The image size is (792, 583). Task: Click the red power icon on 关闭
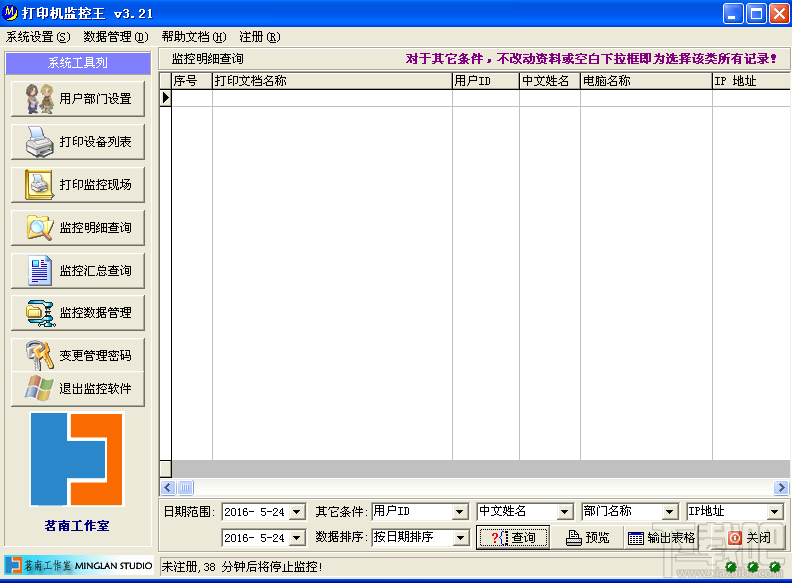pos(735,538)
